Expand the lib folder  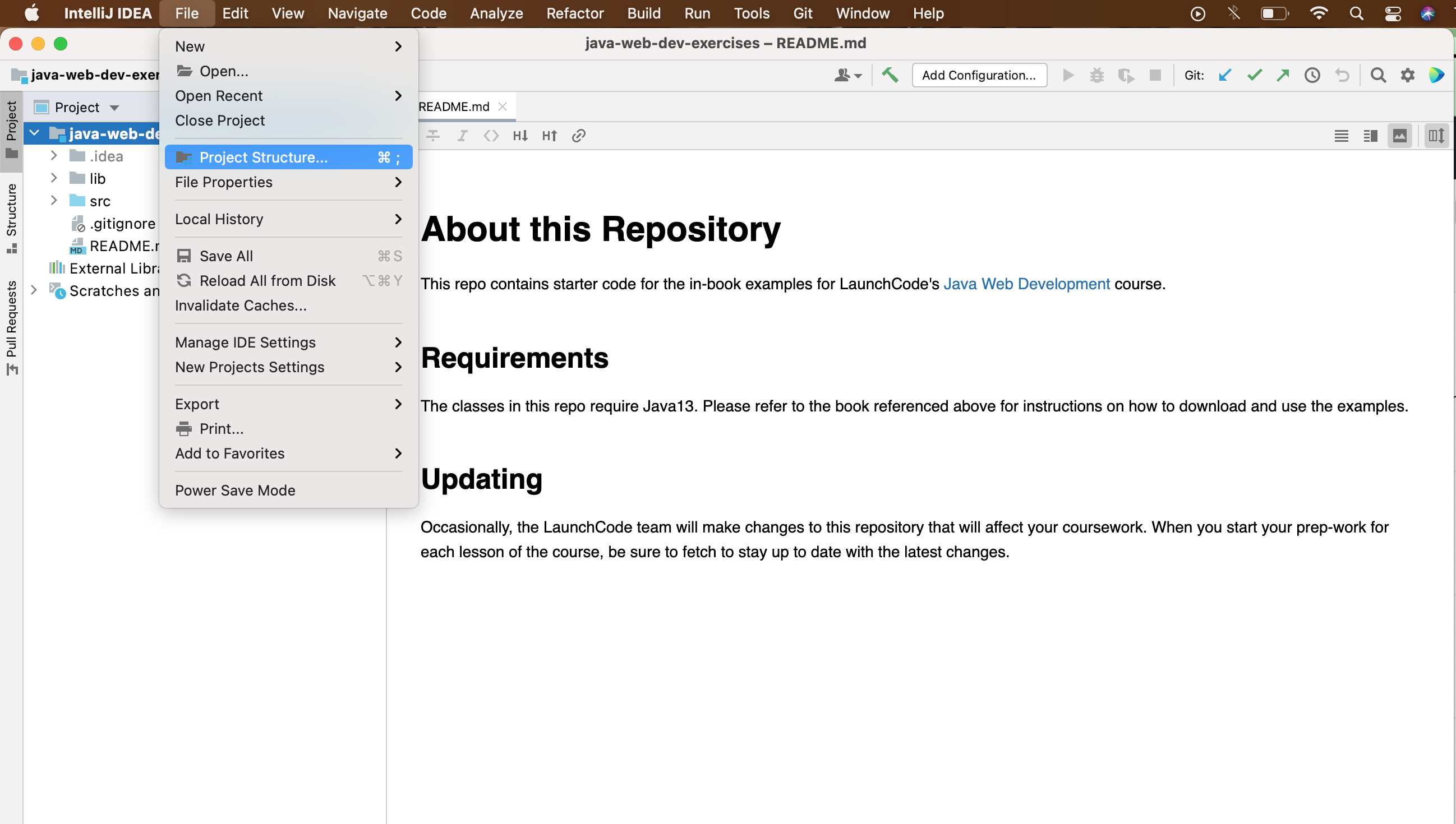(x=54, y=178)
